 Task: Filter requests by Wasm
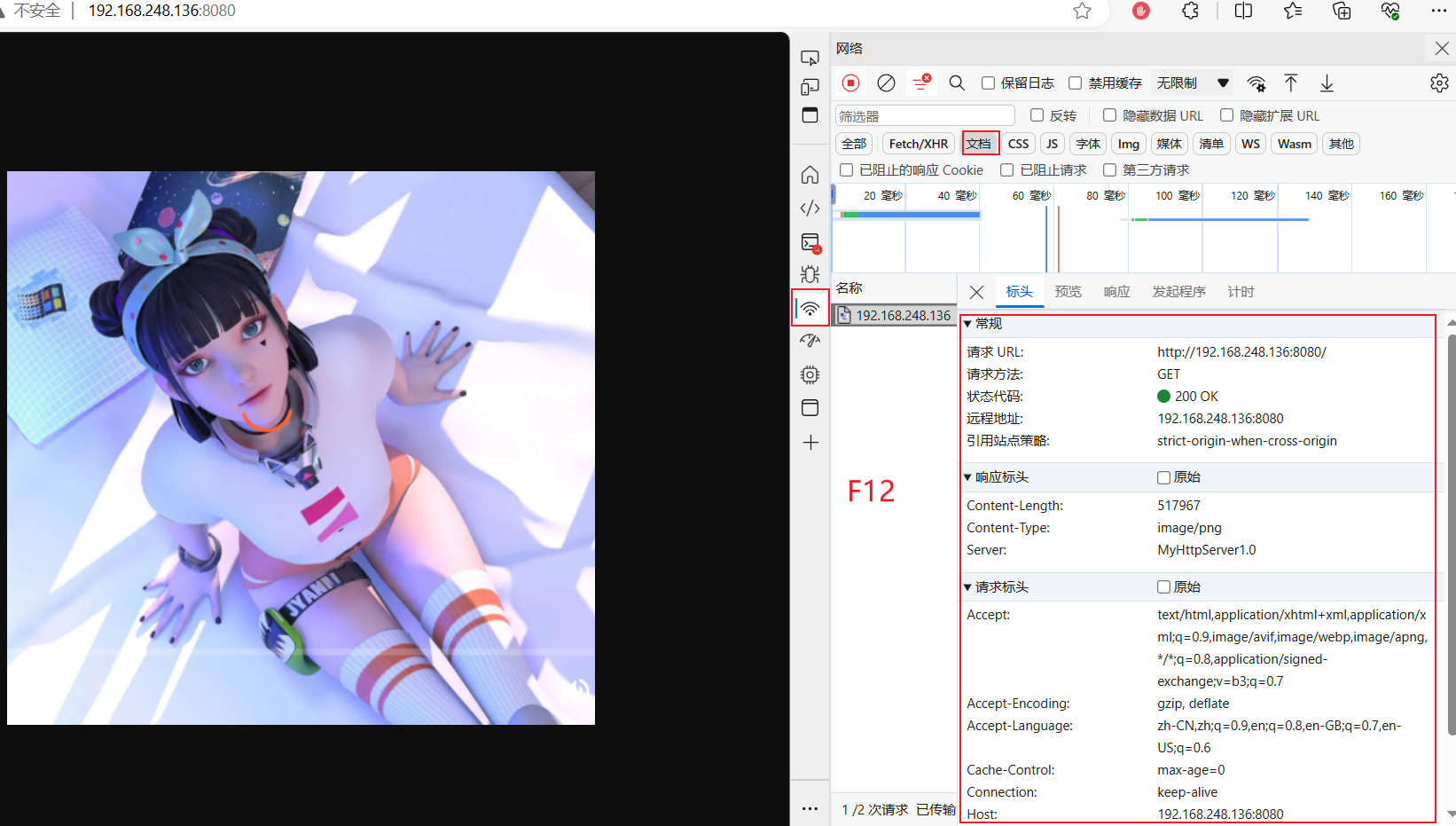click(1295, 144)
